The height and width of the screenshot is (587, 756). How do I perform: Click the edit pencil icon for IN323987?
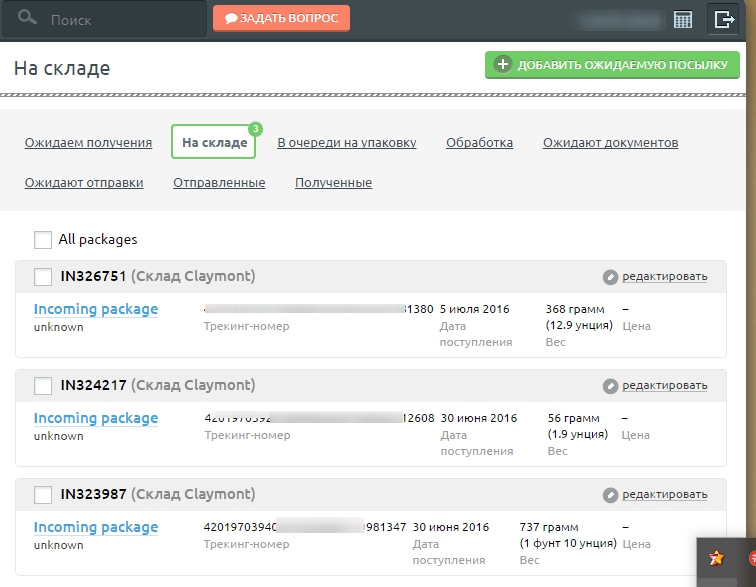[610, 495]
